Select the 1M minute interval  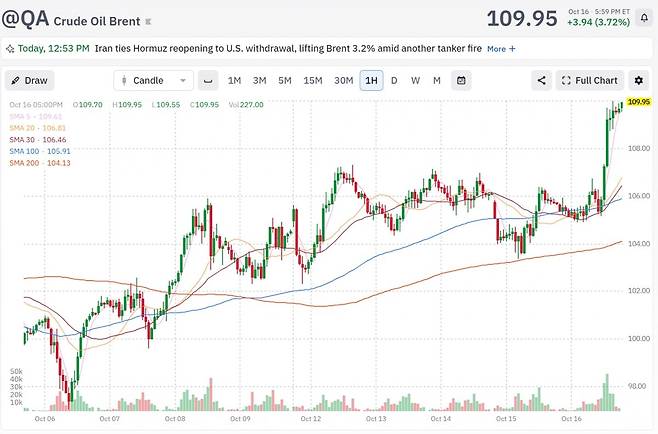234,81
